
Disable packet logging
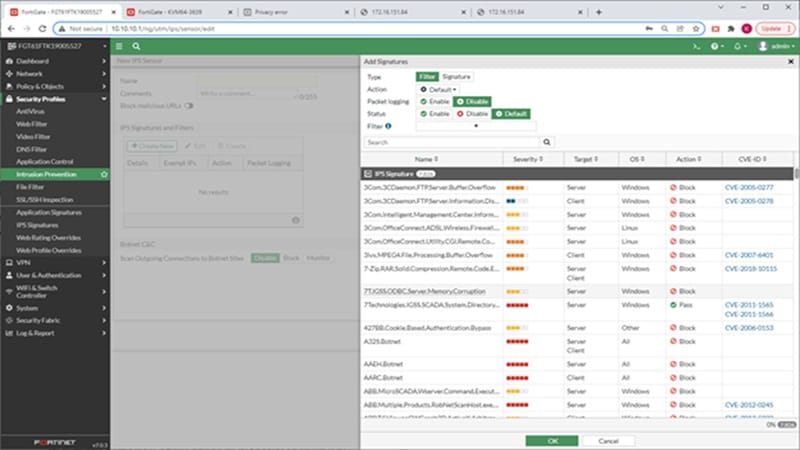click(472, 102)
